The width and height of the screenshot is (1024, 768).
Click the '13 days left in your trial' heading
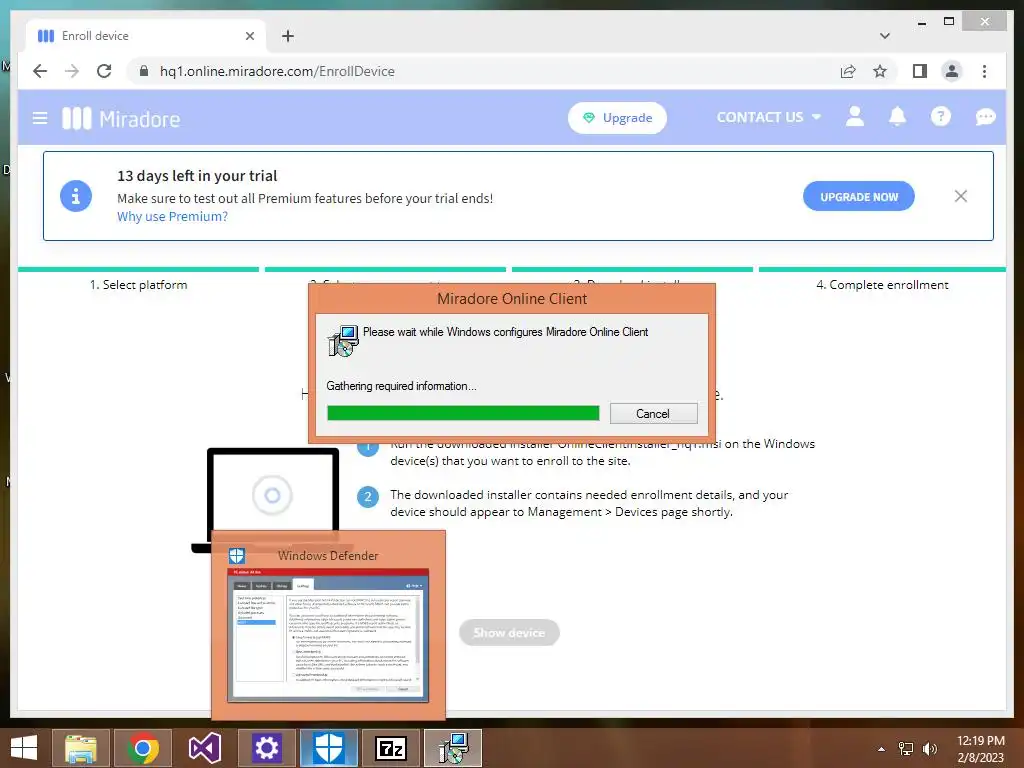(197, 176)
